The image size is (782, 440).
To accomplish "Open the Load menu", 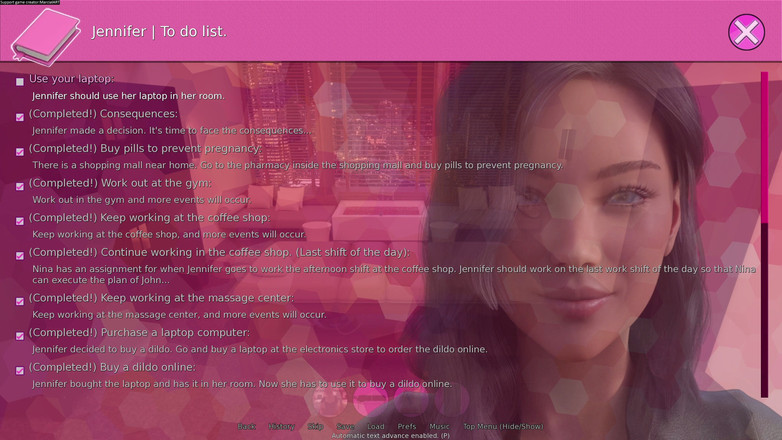I will (x=376, y=426).
